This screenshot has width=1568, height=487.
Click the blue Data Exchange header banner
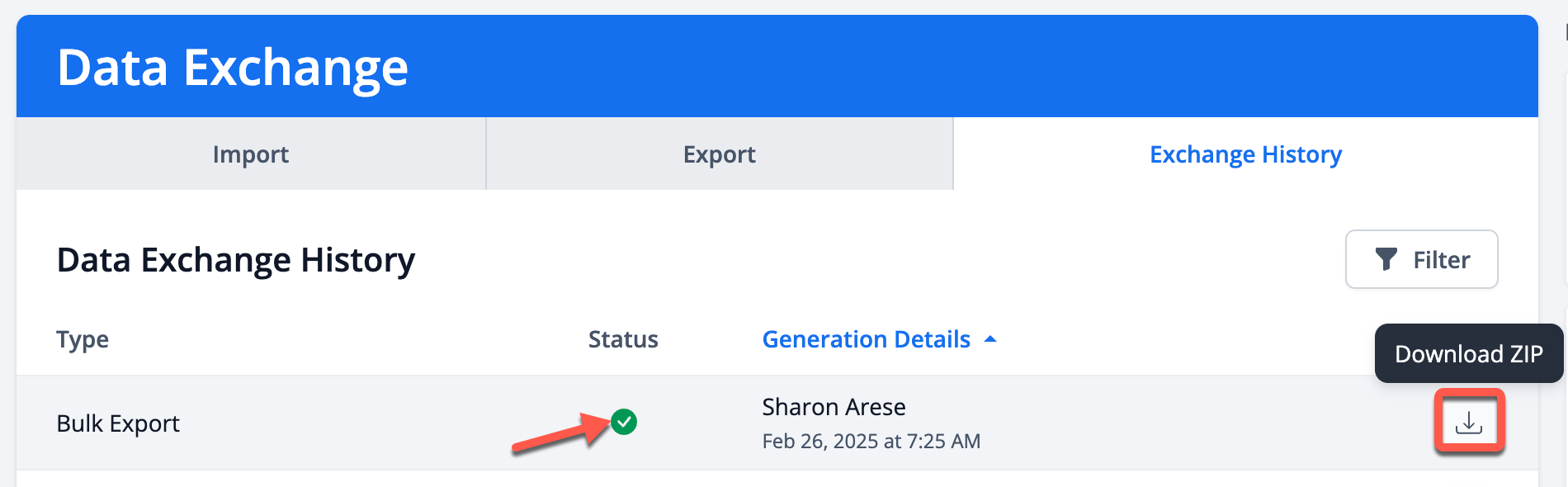[x=777, y=66]
